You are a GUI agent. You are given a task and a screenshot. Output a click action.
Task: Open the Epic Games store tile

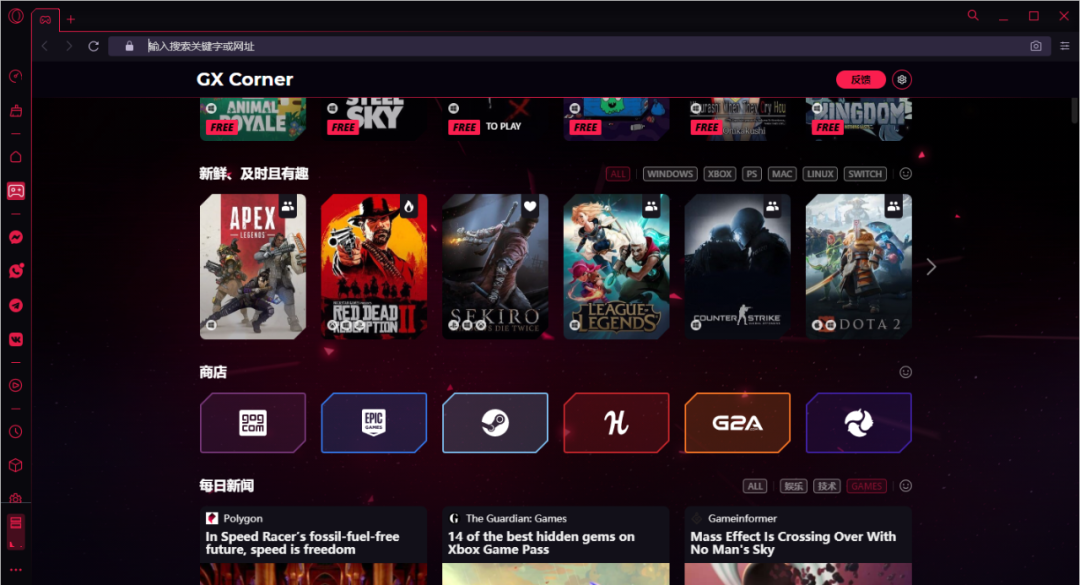tap(374, 423)
